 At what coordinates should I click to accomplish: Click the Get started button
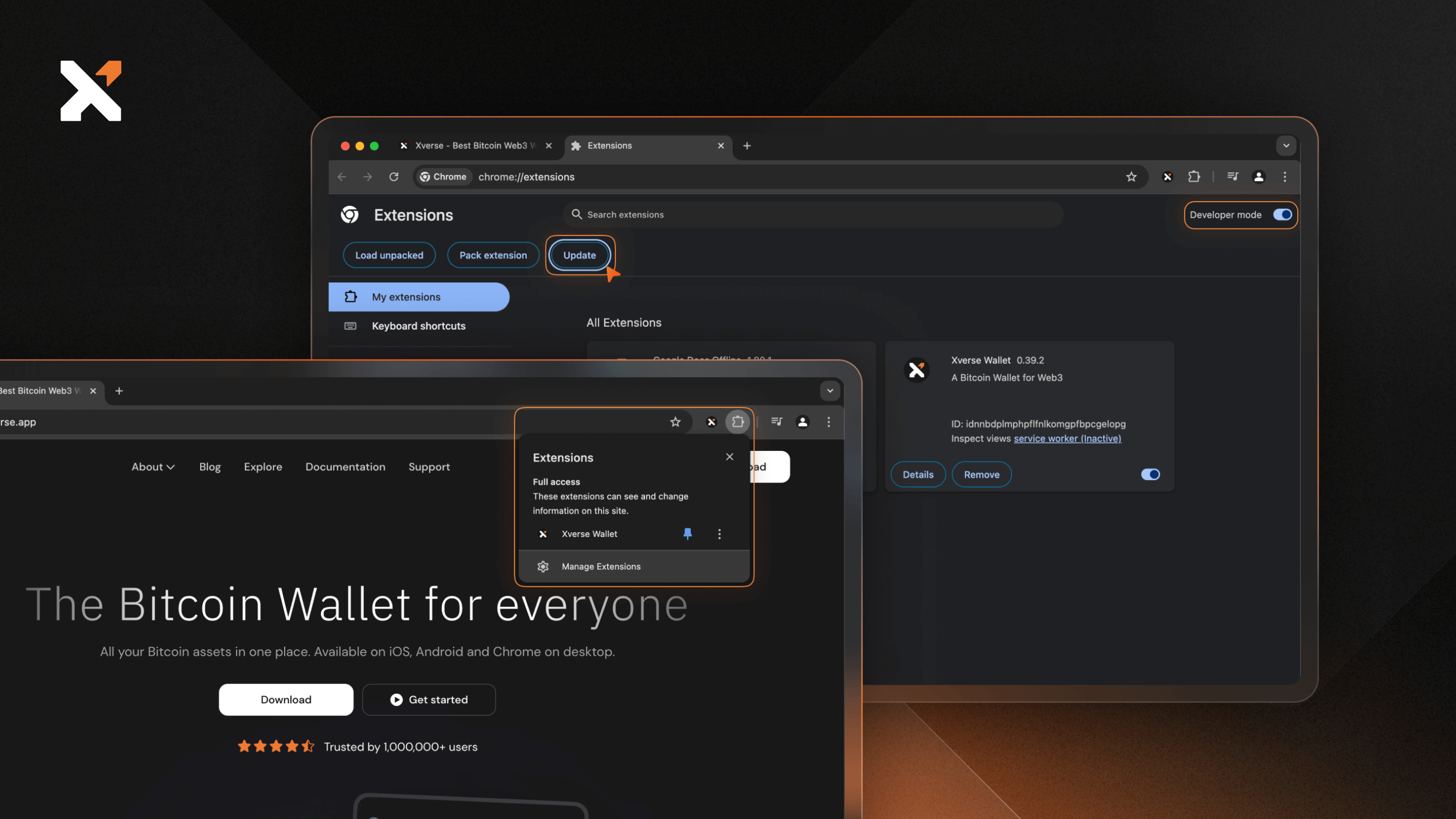point(429,700)
